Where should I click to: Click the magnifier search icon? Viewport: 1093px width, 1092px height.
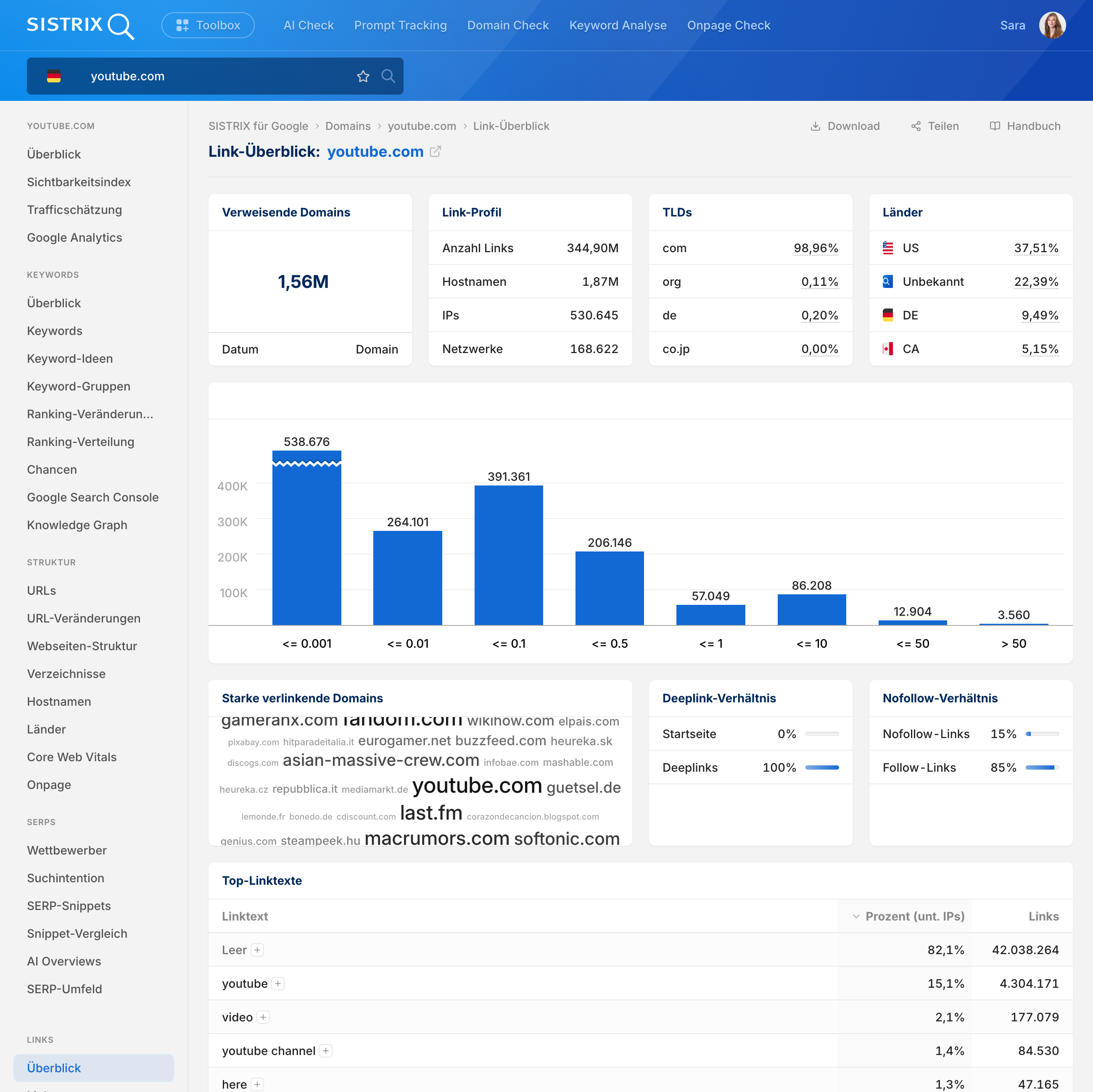[388, 76]
